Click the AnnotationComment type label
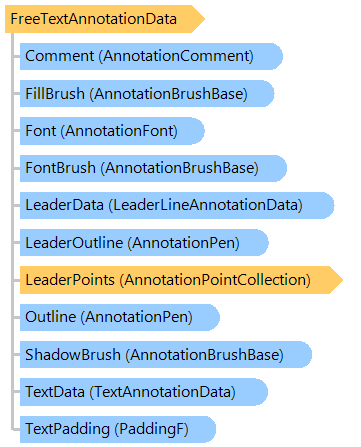The height and width of the screenshot is (447, 361). [x=176, y=56]
